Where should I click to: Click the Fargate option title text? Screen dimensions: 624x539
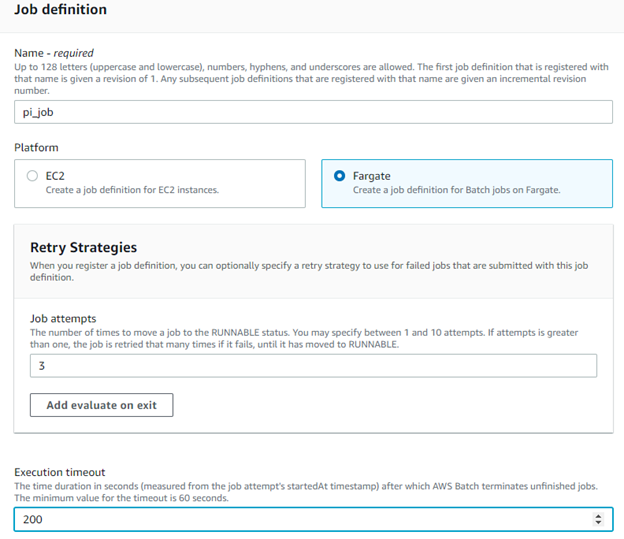(372, 175)
